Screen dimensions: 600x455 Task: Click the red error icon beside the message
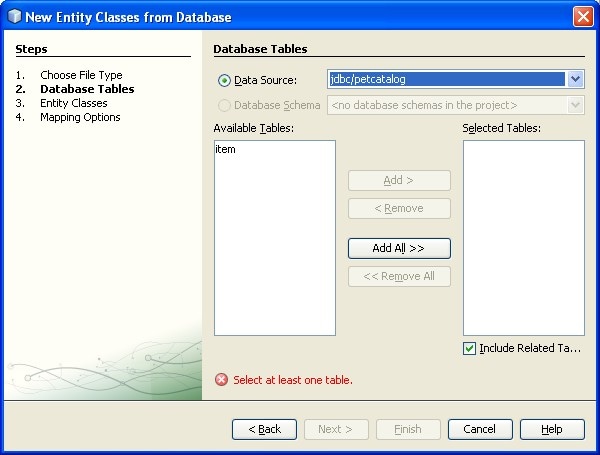tap(221, 380)
